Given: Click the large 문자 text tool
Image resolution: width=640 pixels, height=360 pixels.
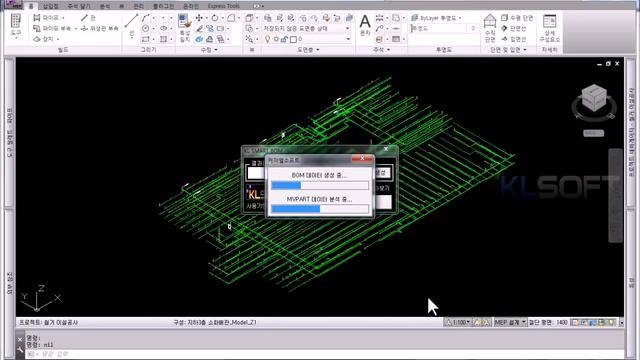Looking at the screenshot, I should [365, 24].
